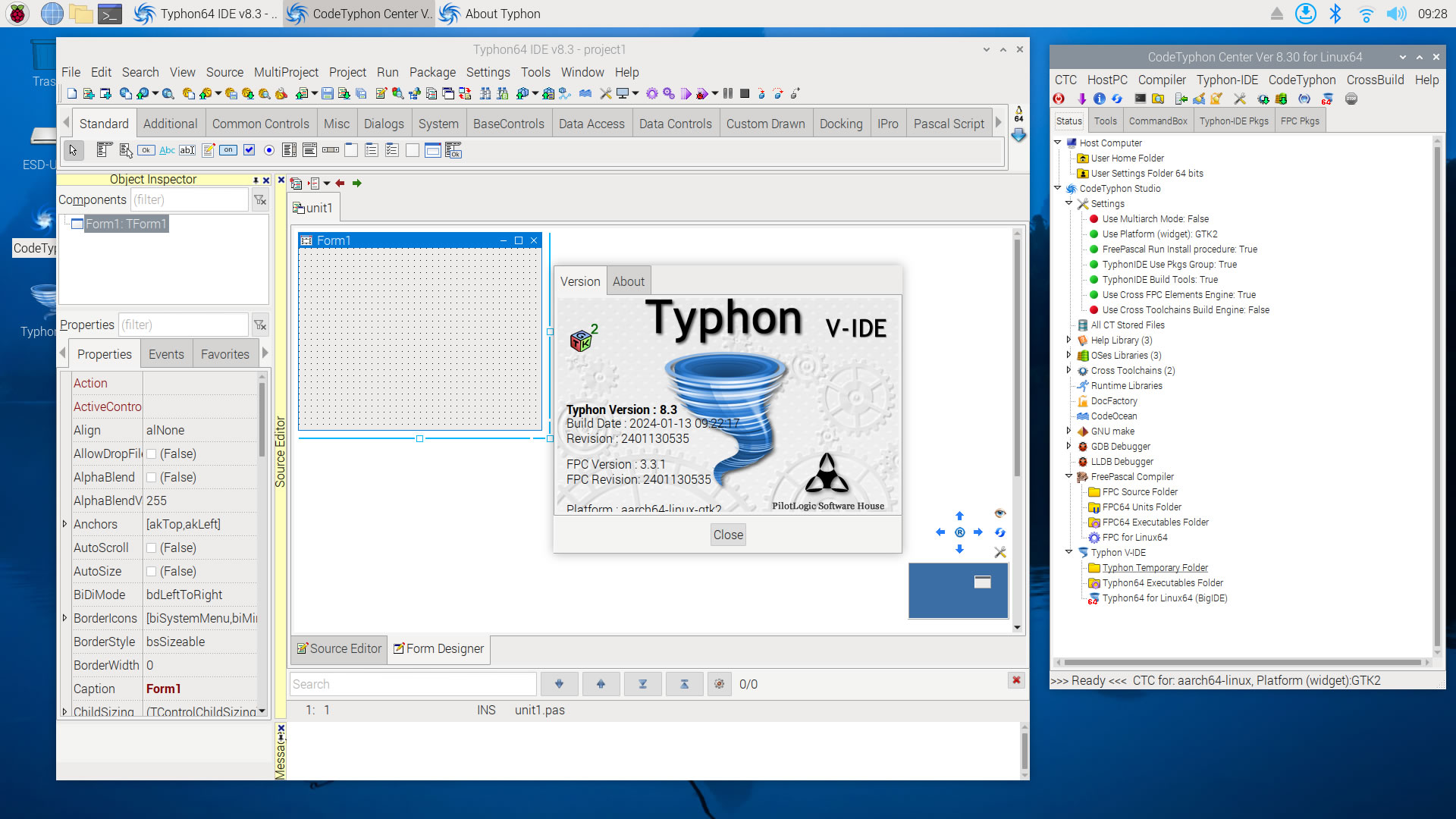Screen dimensions: 1456x819
Task: Open the terminal in the OS taskbar
Action: tap(111, 14)
